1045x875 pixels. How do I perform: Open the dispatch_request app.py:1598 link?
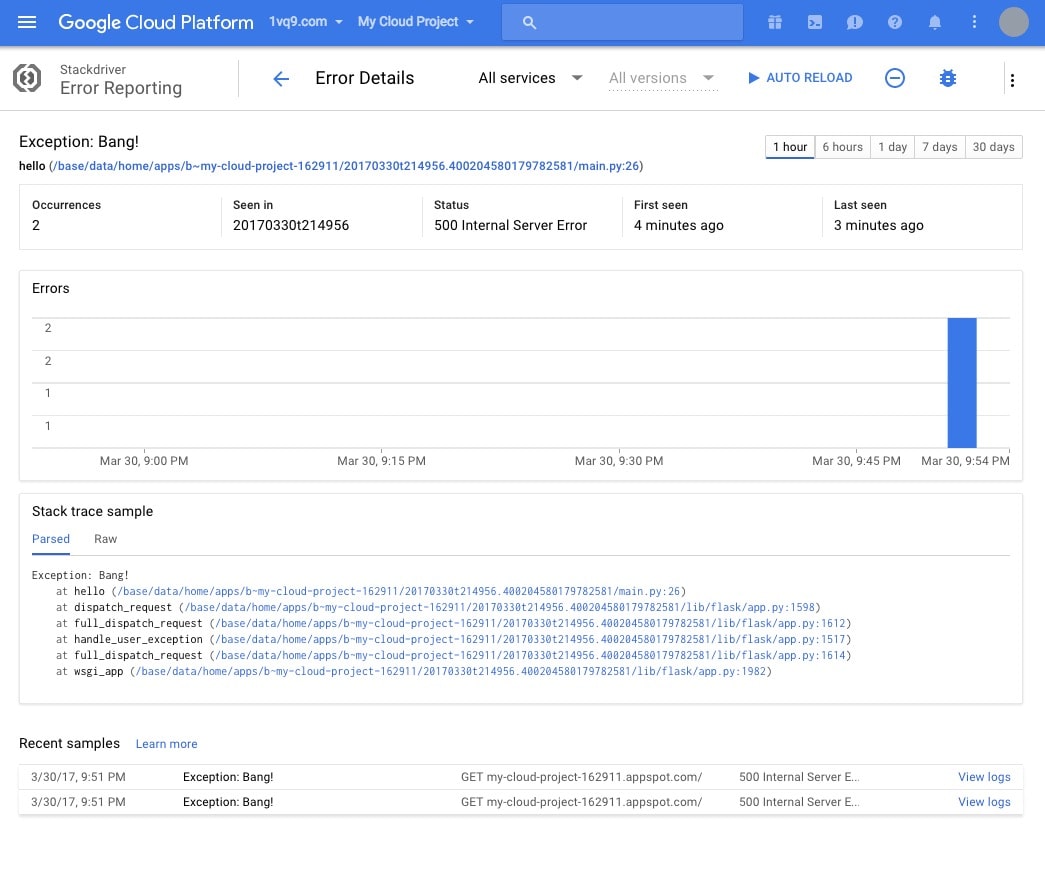(x=501, y=607)
